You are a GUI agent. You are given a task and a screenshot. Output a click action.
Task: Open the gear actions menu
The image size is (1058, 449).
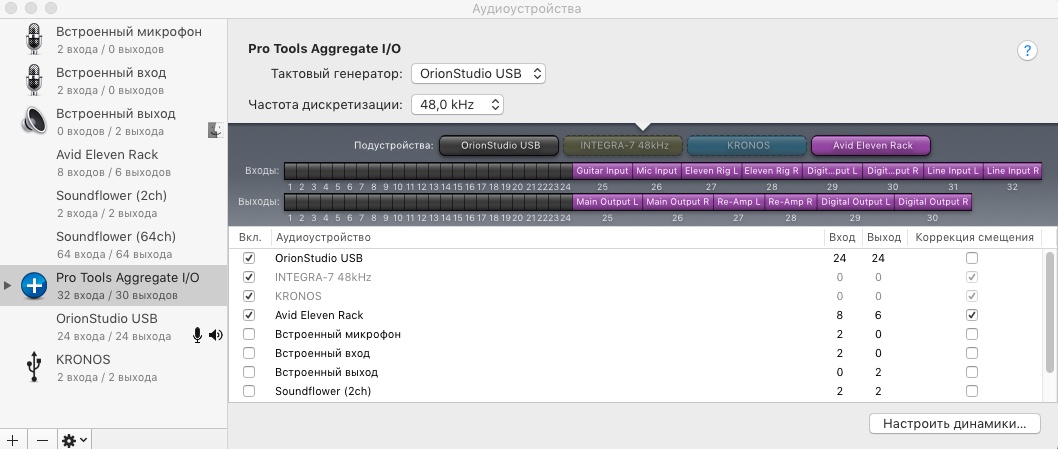(74, 440)
